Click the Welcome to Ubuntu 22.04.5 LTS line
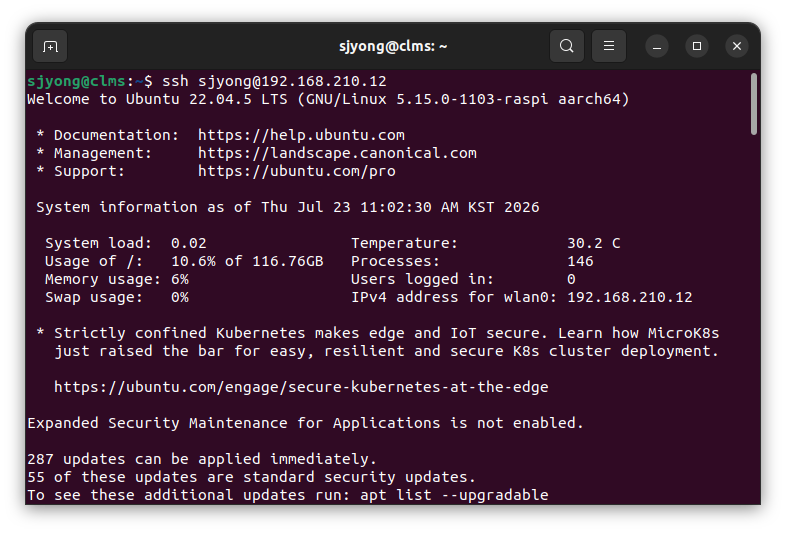 click(328, 99)
